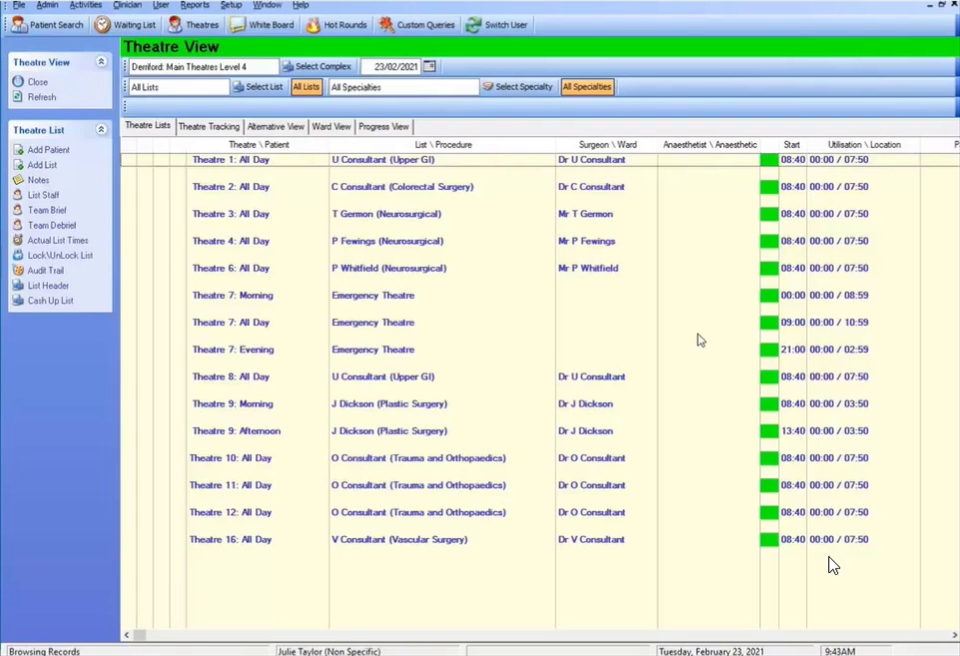Switch to Alternative View tab
Image resolution: width=960 pixels, height=656 pixels.
276,127
